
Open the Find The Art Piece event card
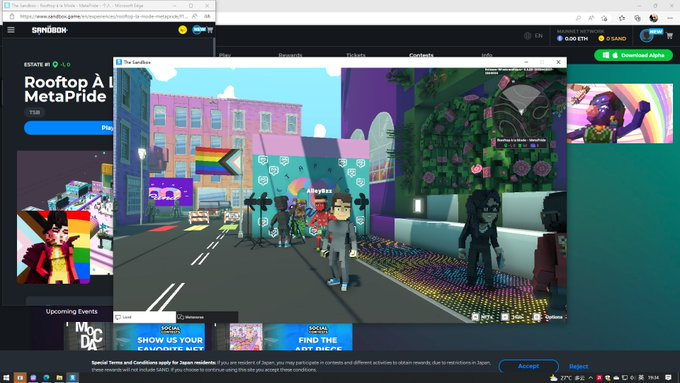pos(283,337)
